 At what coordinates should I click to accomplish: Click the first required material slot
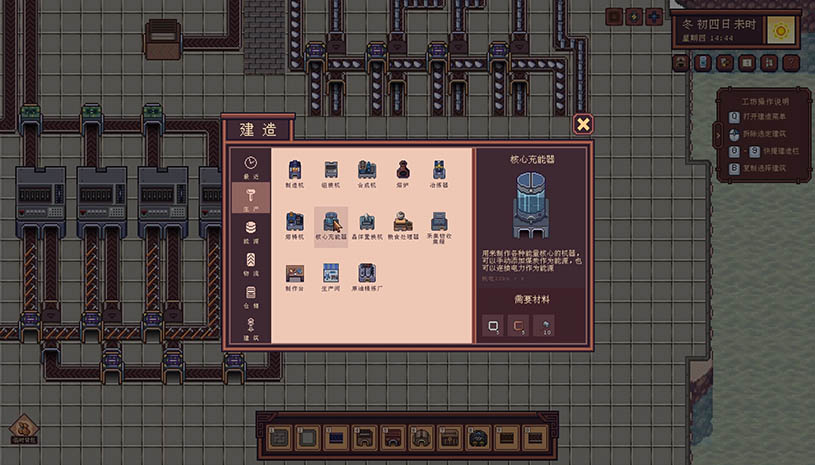[x=492, y=325]
